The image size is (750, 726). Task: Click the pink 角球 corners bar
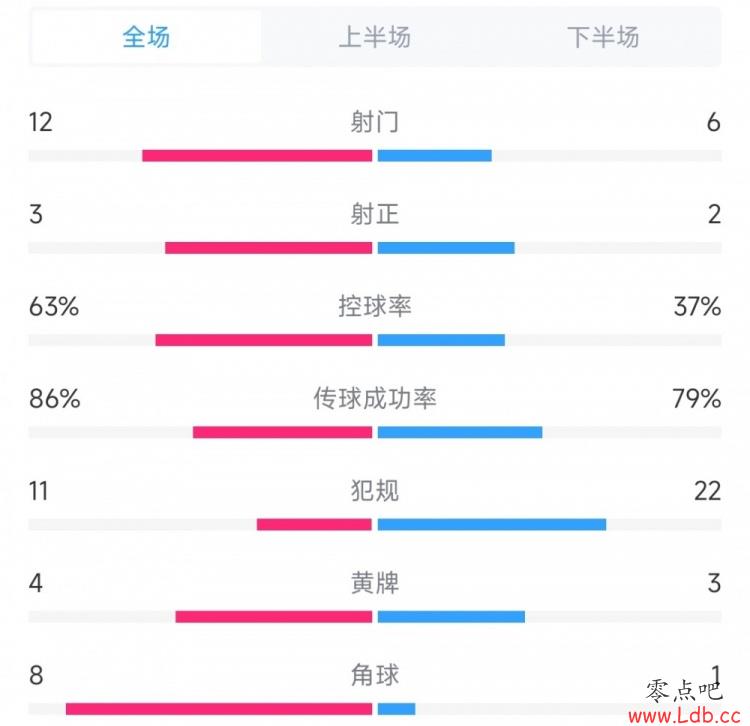click(219, 709)
